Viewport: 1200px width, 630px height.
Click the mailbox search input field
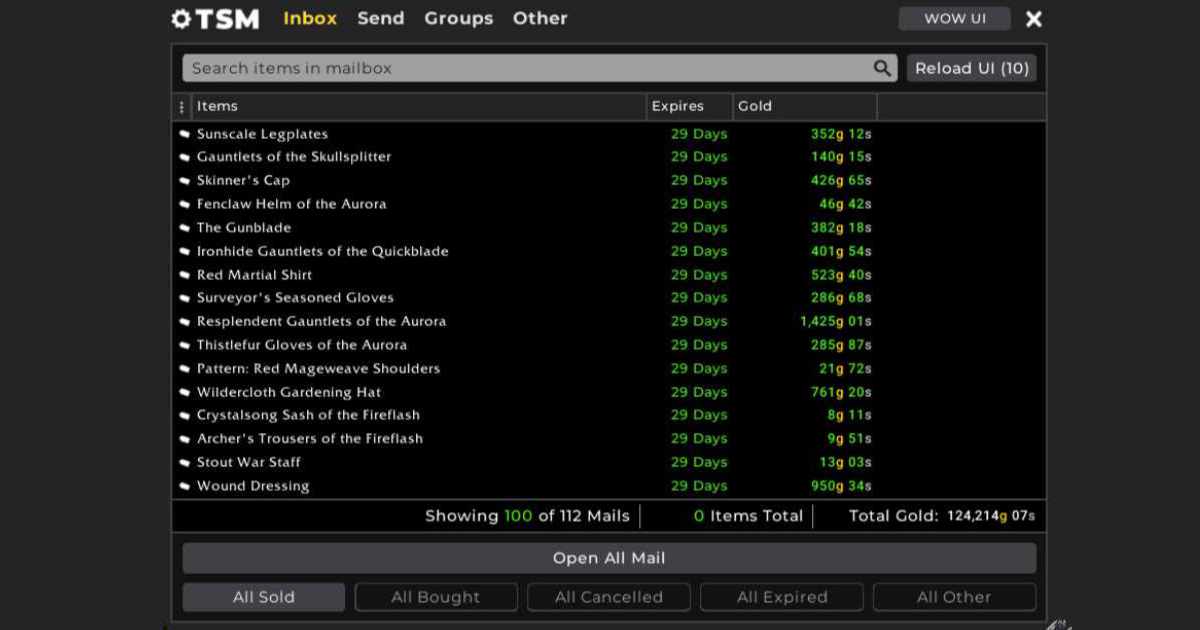[500, 67]
